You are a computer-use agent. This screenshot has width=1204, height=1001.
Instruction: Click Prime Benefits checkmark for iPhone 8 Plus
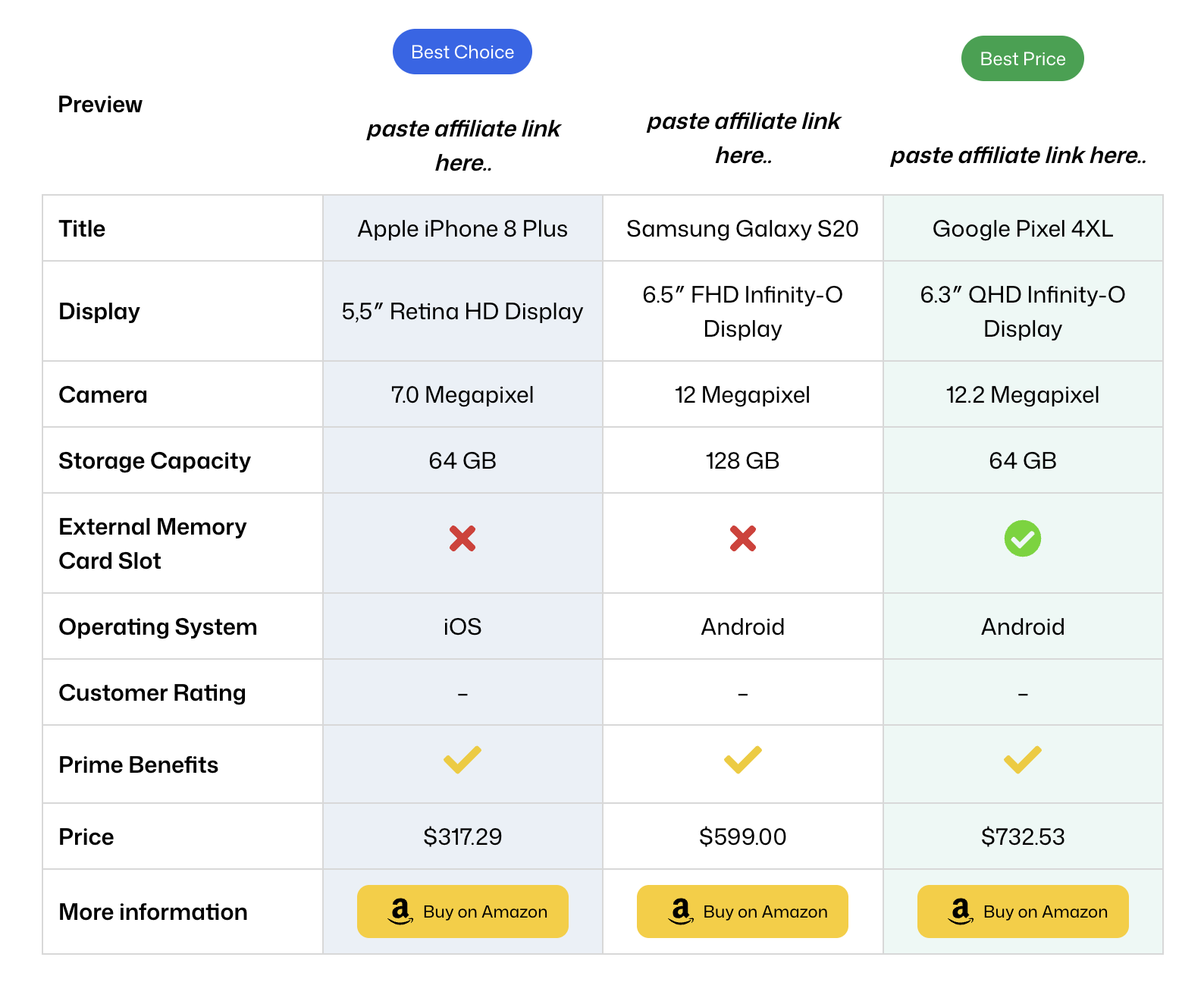pyautogui.click(x=462, y=760)
